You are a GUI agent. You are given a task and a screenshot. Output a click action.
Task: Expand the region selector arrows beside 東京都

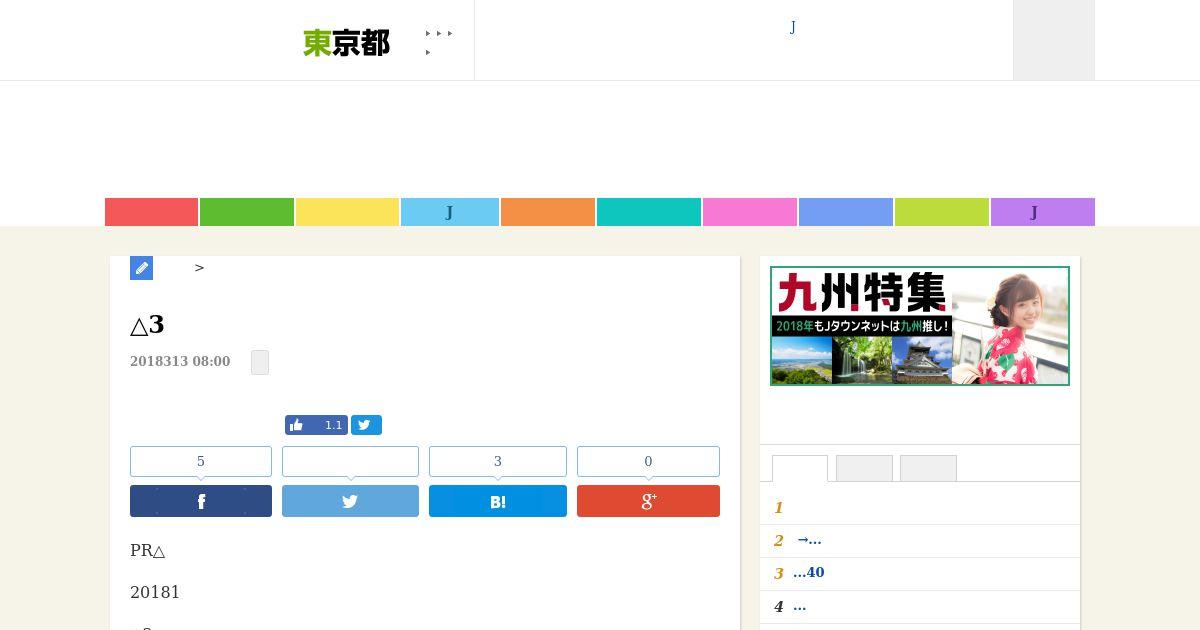[x=439, y=42]
